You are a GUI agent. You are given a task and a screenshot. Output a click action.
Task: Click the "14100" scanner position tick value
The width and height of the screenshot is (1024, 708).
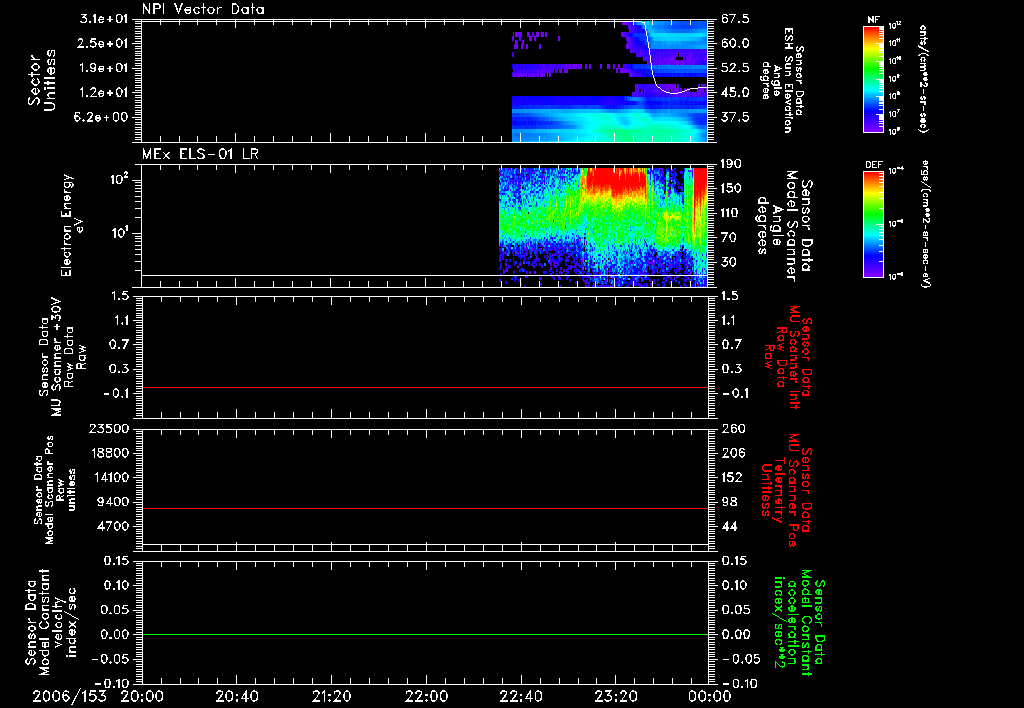pyautogui.click(x=109, y=477)
